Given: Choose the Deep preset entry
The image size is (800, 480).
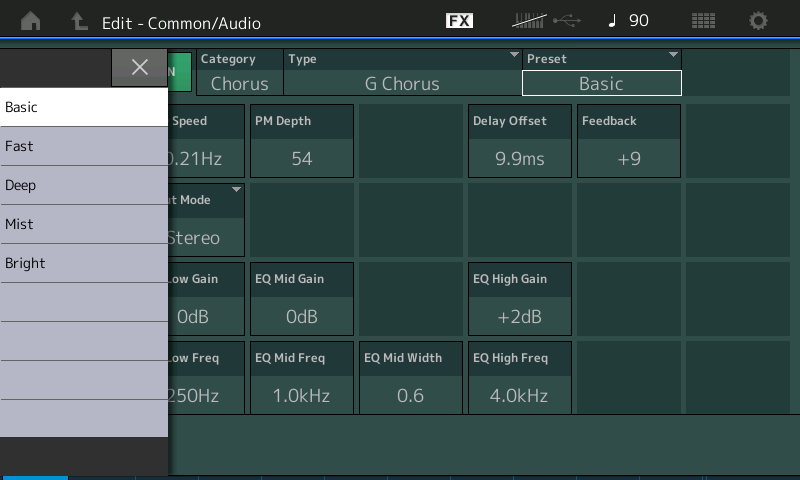Looking at the screenshot, I should click(x=84, y=185).
